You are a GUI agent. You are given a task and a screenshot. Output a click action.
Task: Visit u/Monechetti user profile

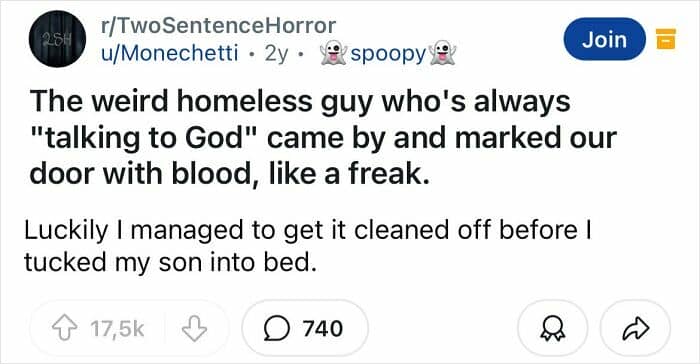click(169, 54)
